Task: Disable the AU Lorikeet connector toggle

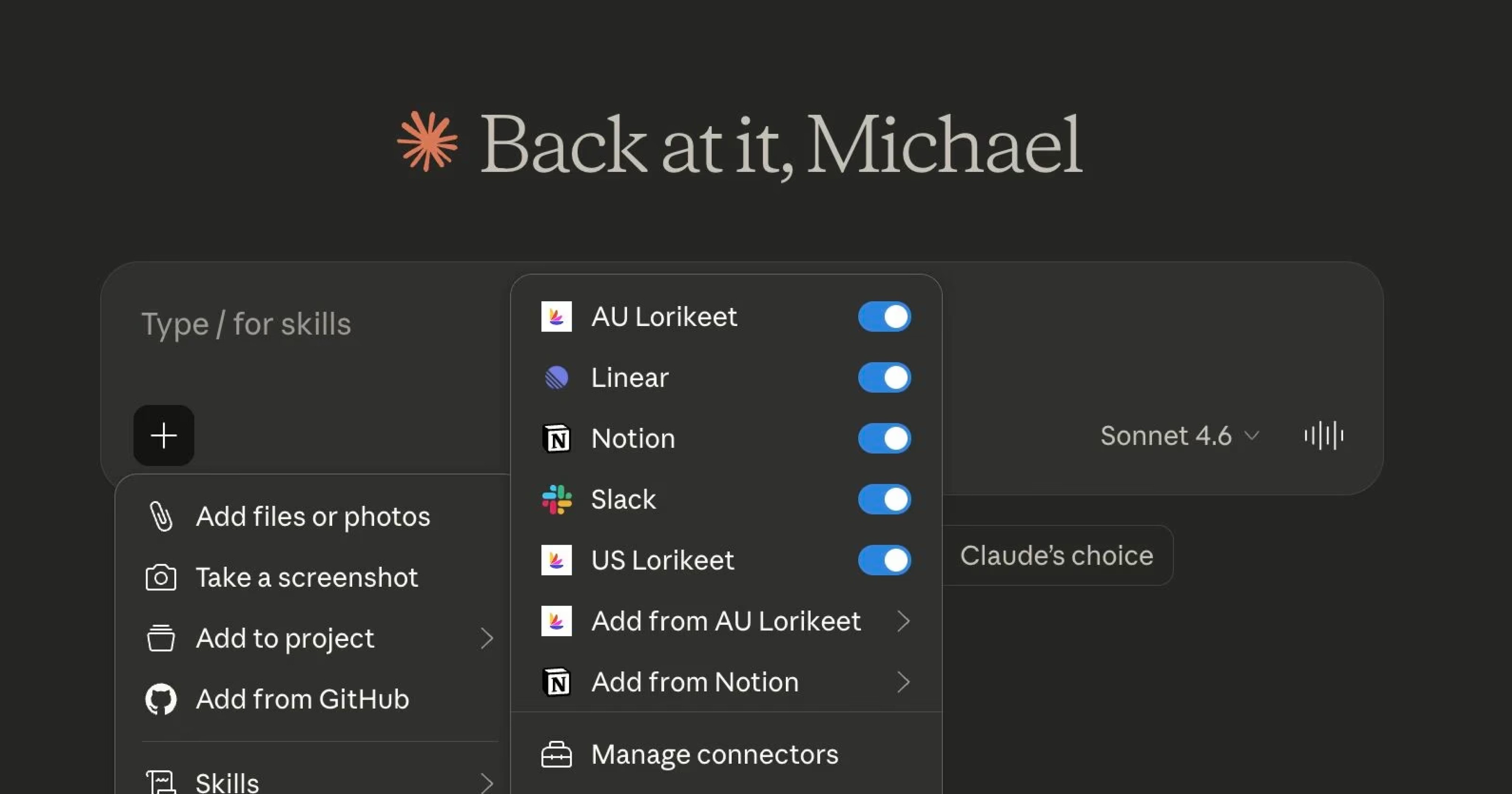Action: coord(884,316)
